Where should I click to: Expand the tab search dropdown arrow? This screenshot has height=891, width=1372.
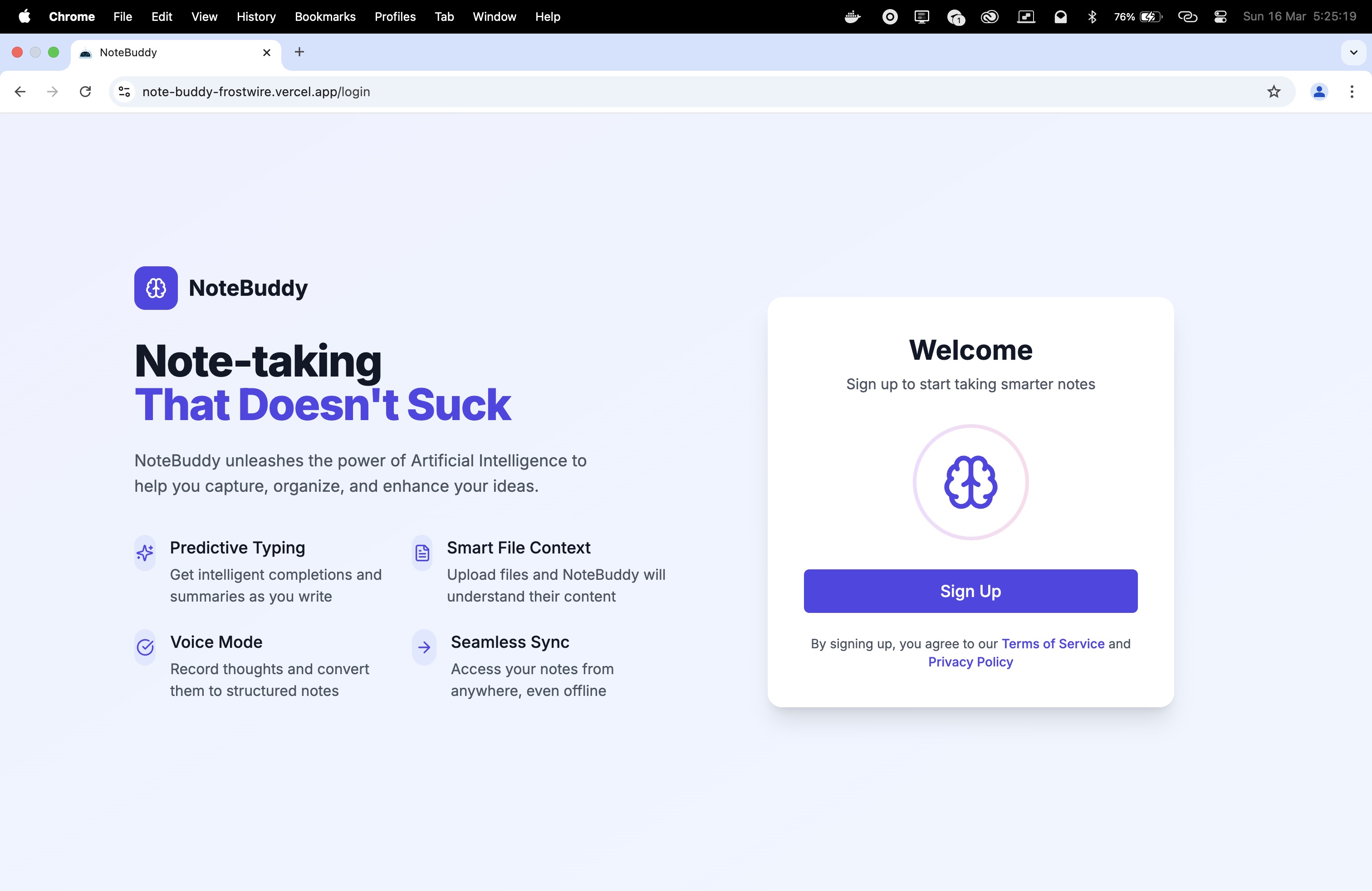(x=1353, y=53)
